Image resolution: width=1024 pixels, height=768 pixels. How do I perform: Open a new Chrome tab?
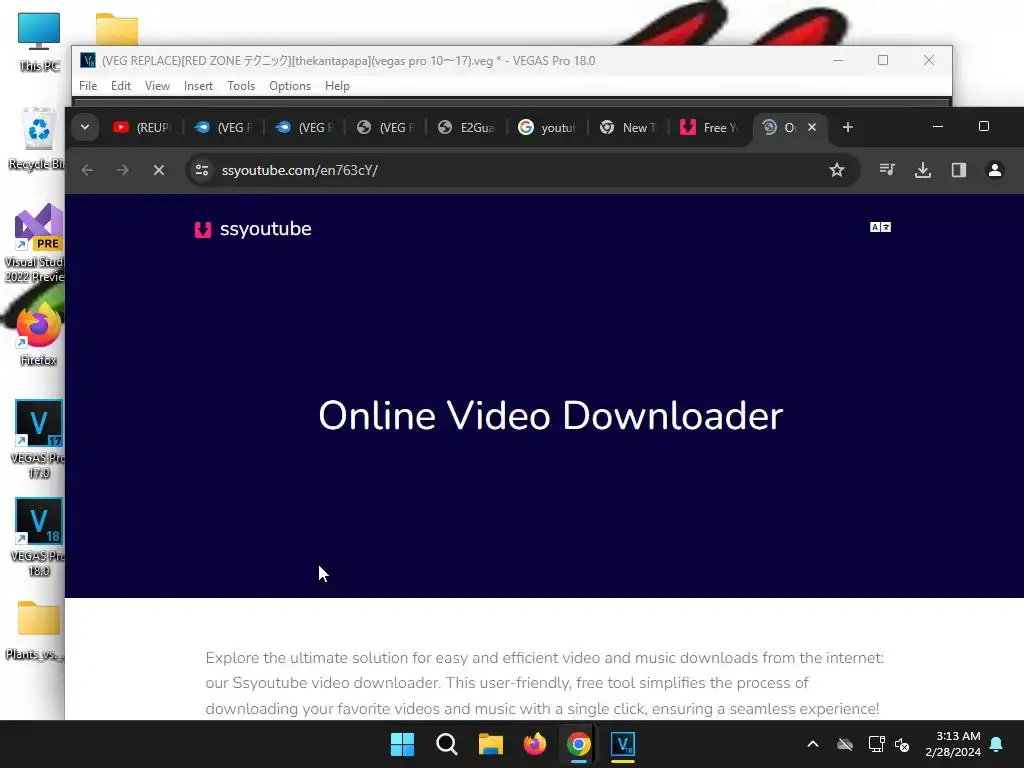(x=848, y=127)
